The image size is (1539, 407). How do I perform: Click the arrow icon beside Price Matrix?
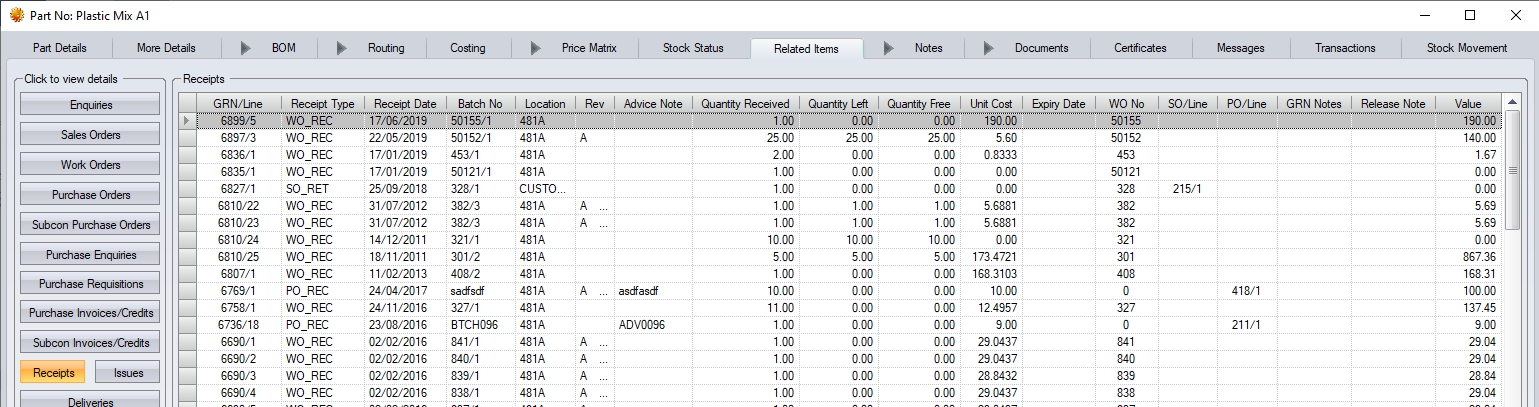(536, 48)
